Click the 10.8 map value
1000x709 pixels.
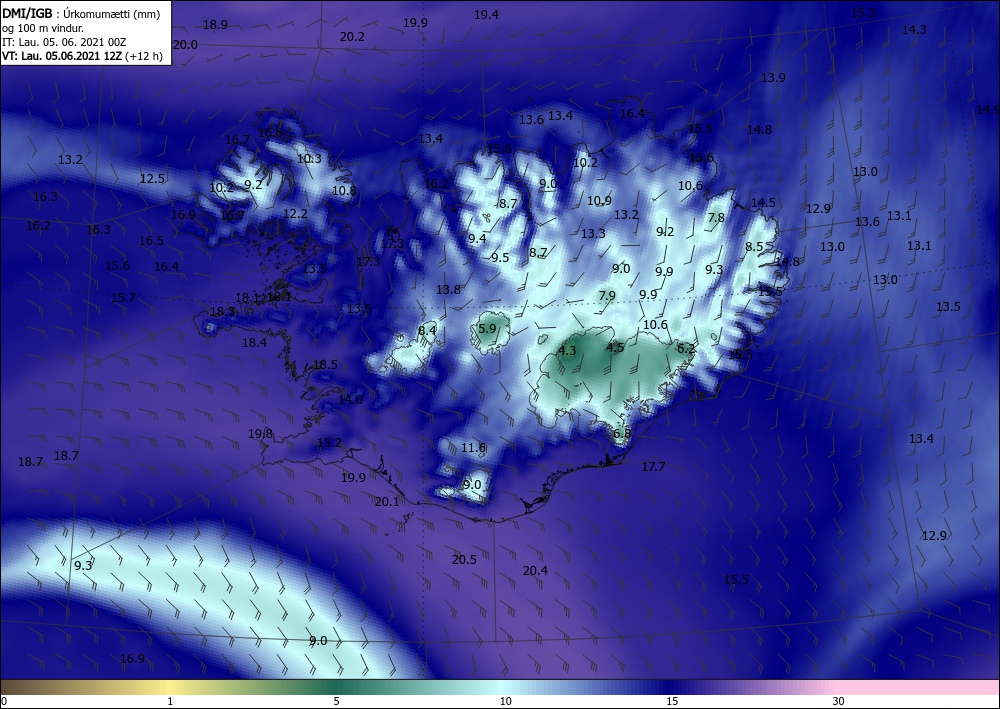click(344, 190)
